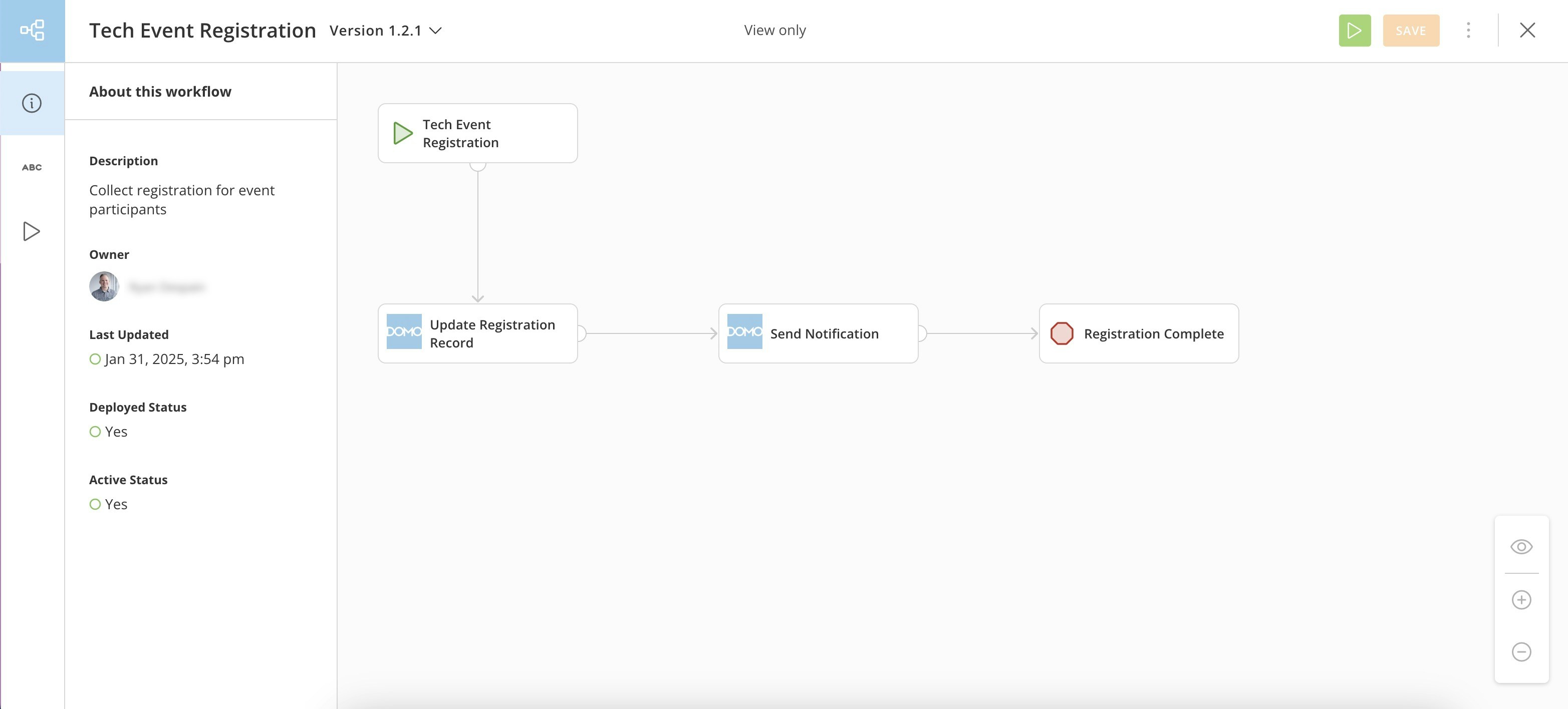Viewport: 1568px width, 709px height.
Task: Click the green play icon on the start node
Action: pyautogui.click(x=402, y=133)
